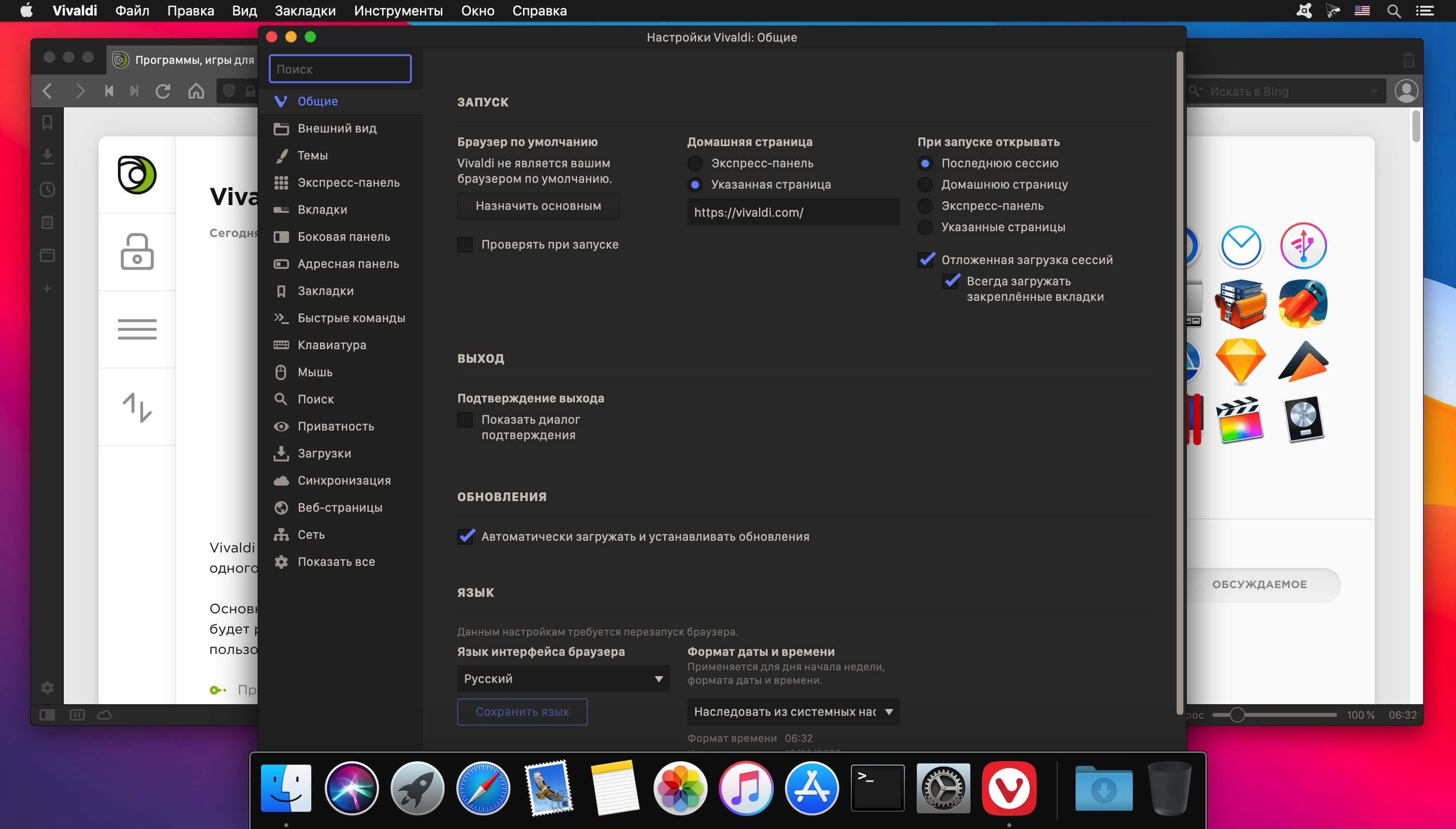This screenshot has width=1456, height=829.
Task: Open Spotlight search in the menu bar
Action: click(x=1394, y=11)
